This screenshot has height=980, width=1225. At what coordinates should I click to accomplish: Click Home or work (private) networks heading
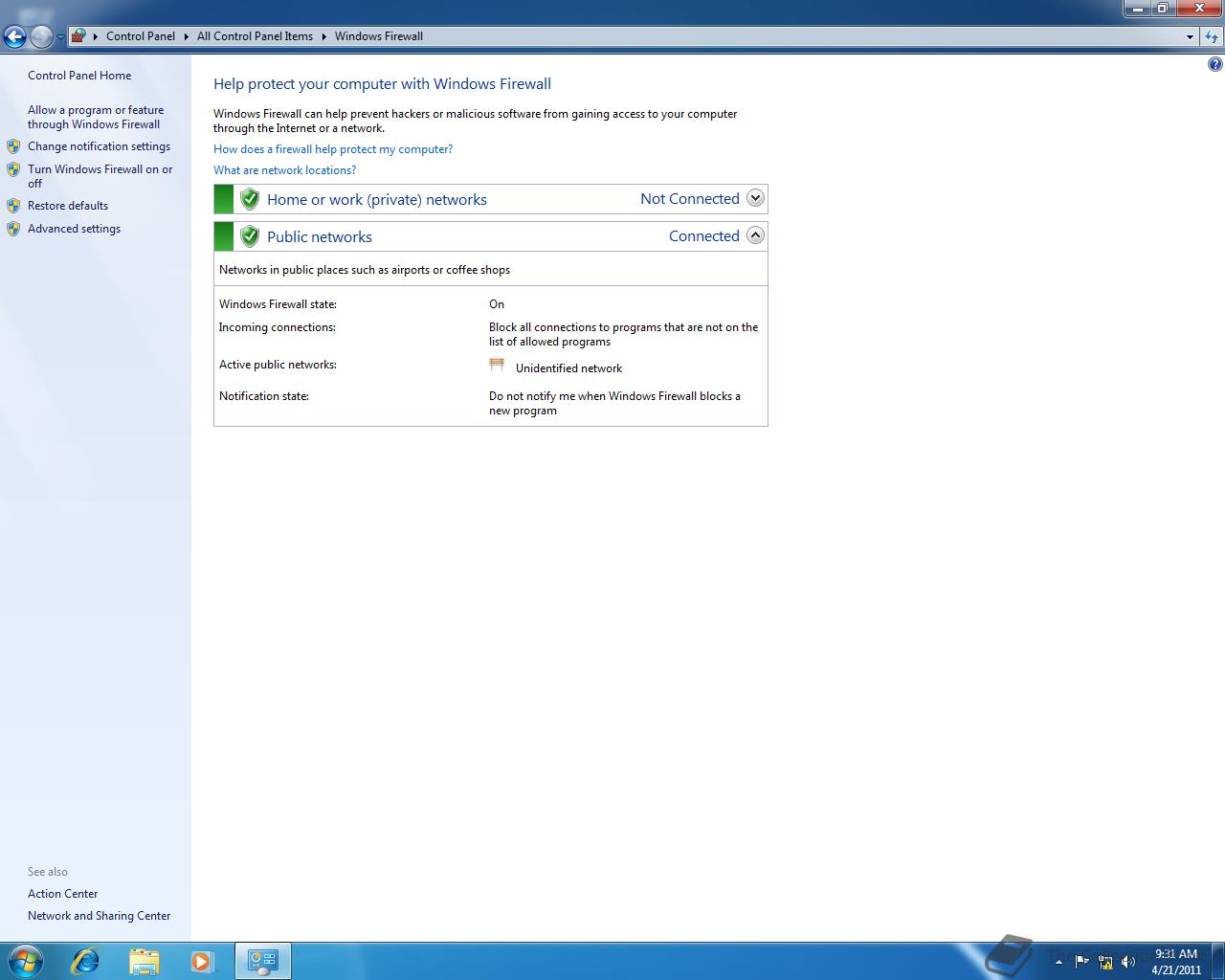point(377,200)
